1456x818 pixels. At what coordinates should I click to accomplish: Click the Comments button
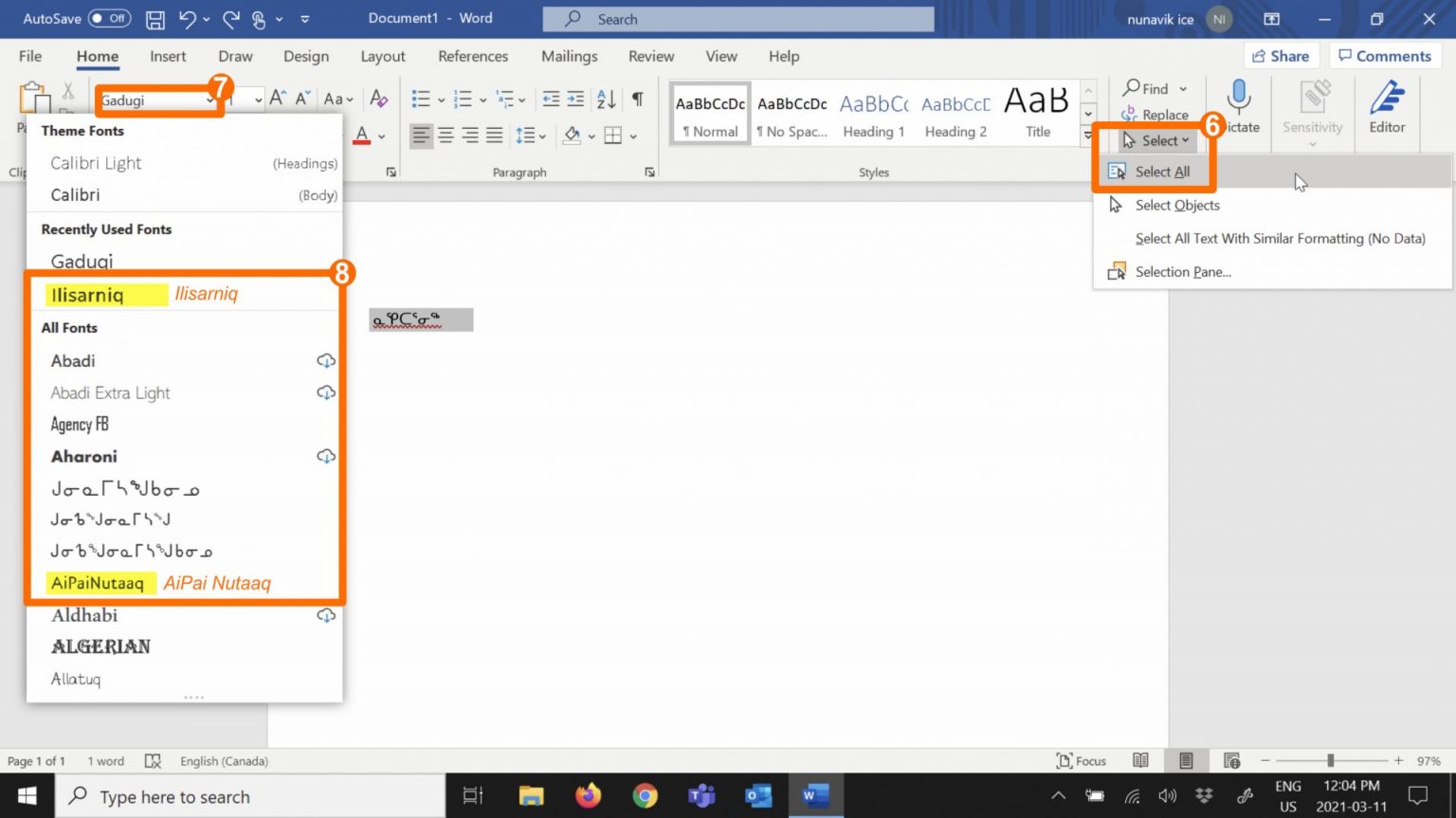point(1384,57)
